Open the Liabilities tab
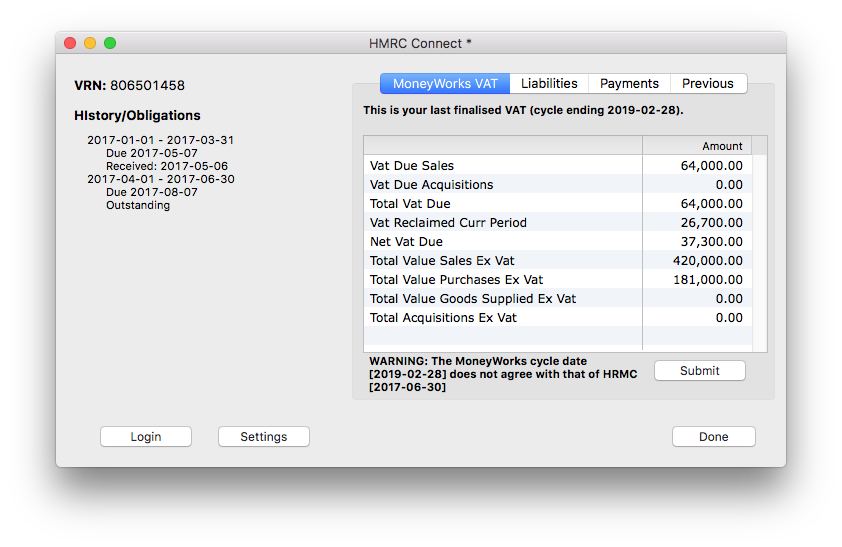The width and height of the screenshot is (842, 547). (549, 84)
